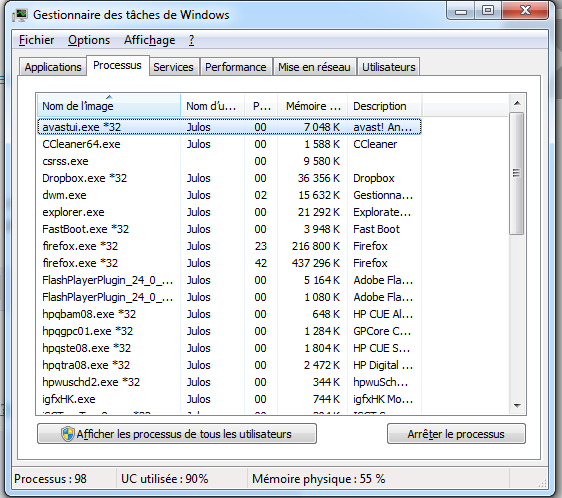Viewport: 562px width, 498px height.
Task: Click Arrêter le processus button
Action: [456, 434]
